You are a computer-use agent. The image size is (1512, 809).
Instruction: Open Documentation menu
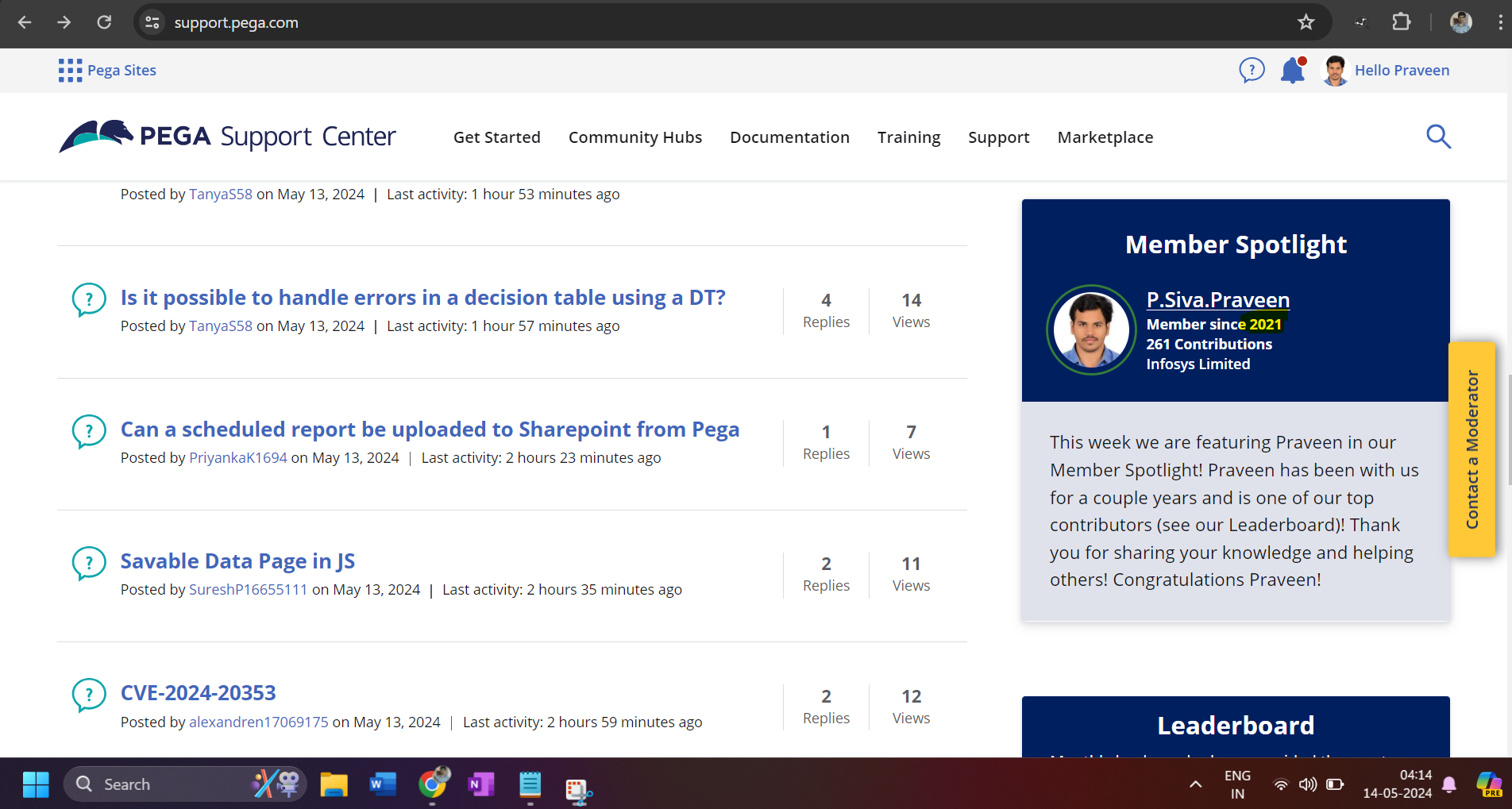coord(789,137)
